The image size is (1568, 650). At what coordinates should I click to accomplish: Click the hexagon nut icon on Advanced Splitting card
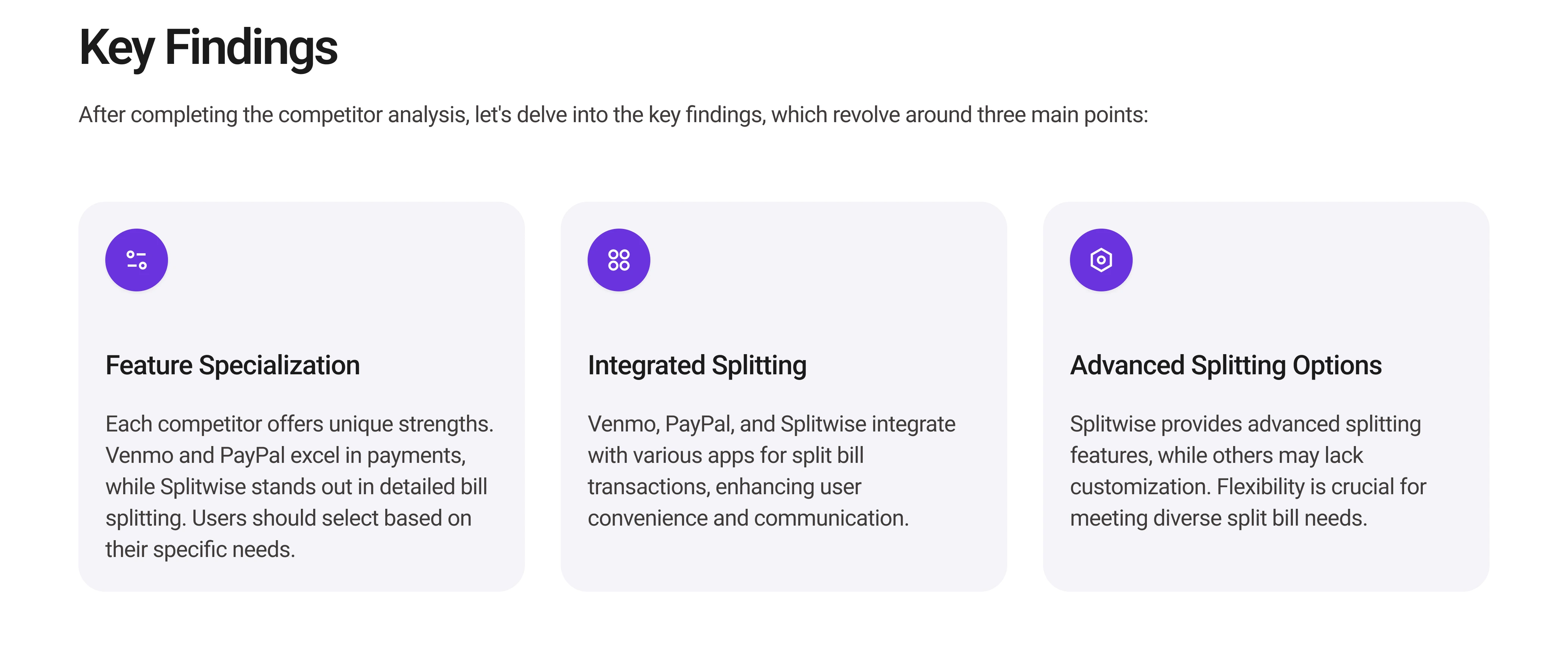[x=1101, y=260]
